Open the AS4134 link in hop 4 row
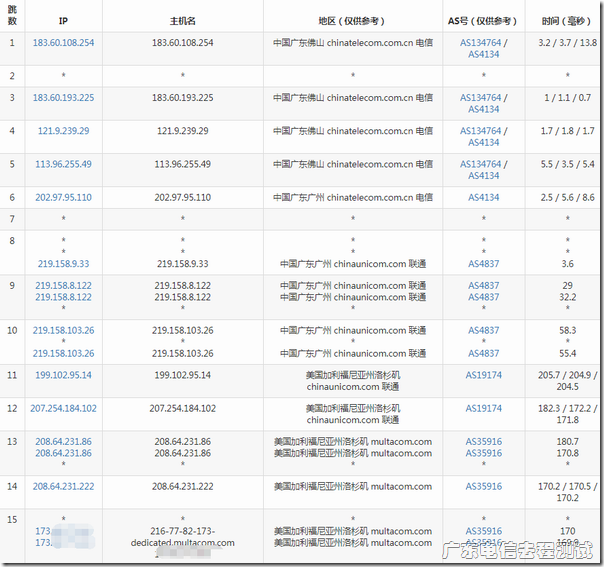 (x=484, y=143)
